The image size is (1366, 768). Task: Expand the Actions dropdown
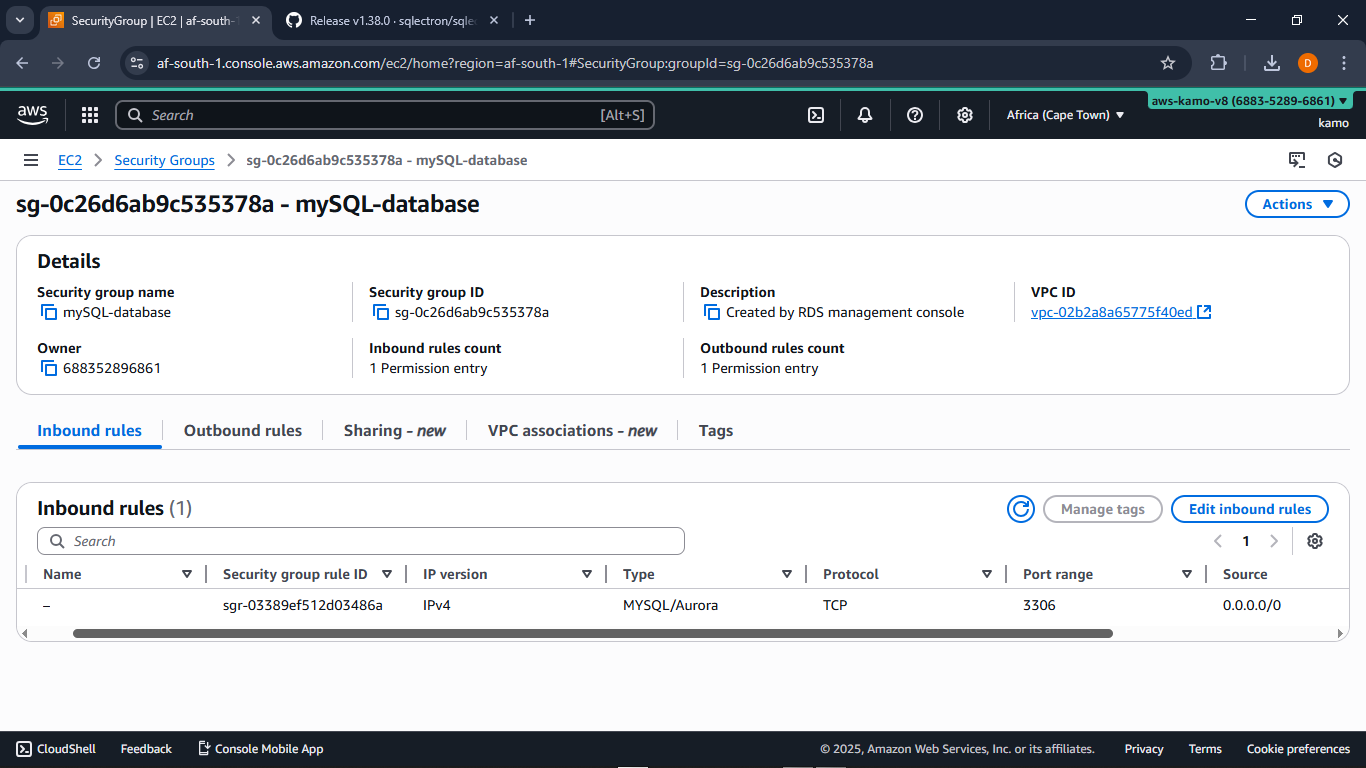point(1296,204)
